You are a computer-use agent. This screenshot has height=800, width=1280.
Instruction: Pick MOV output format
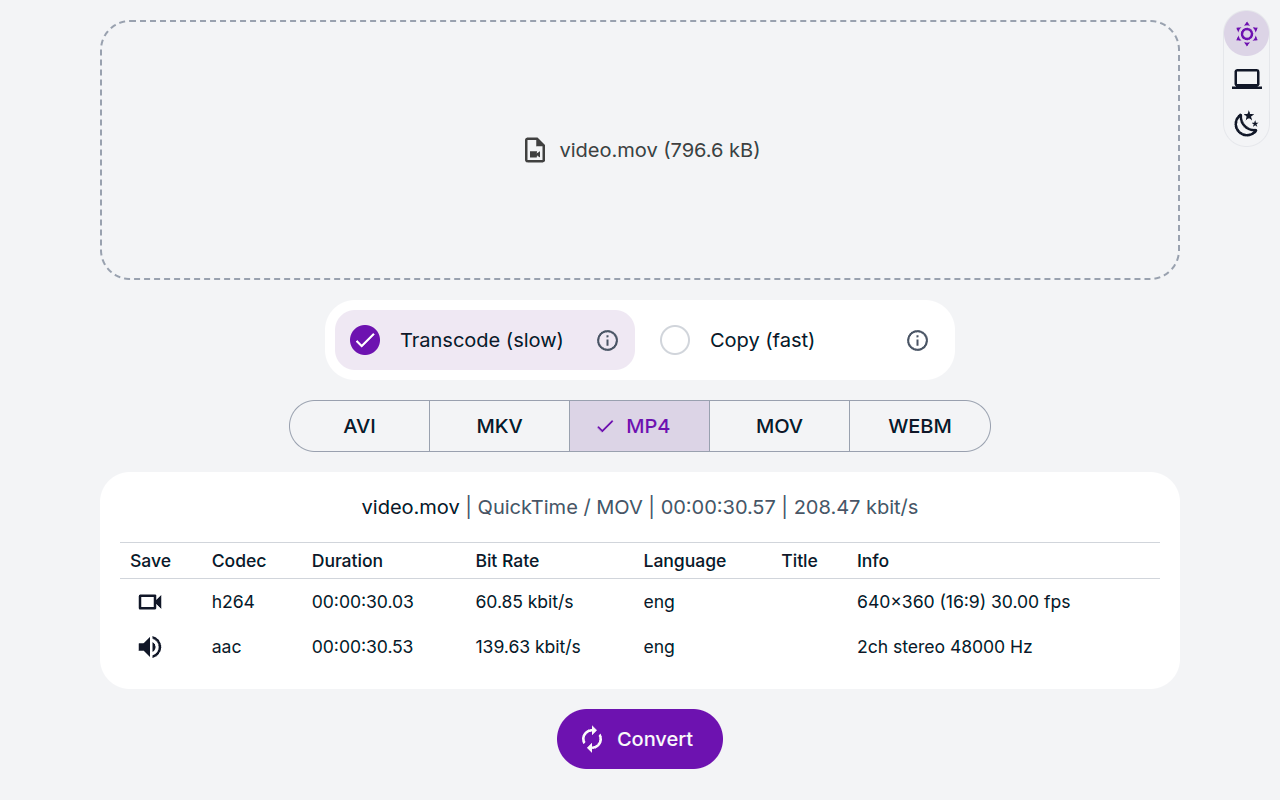tap(779, 426)
